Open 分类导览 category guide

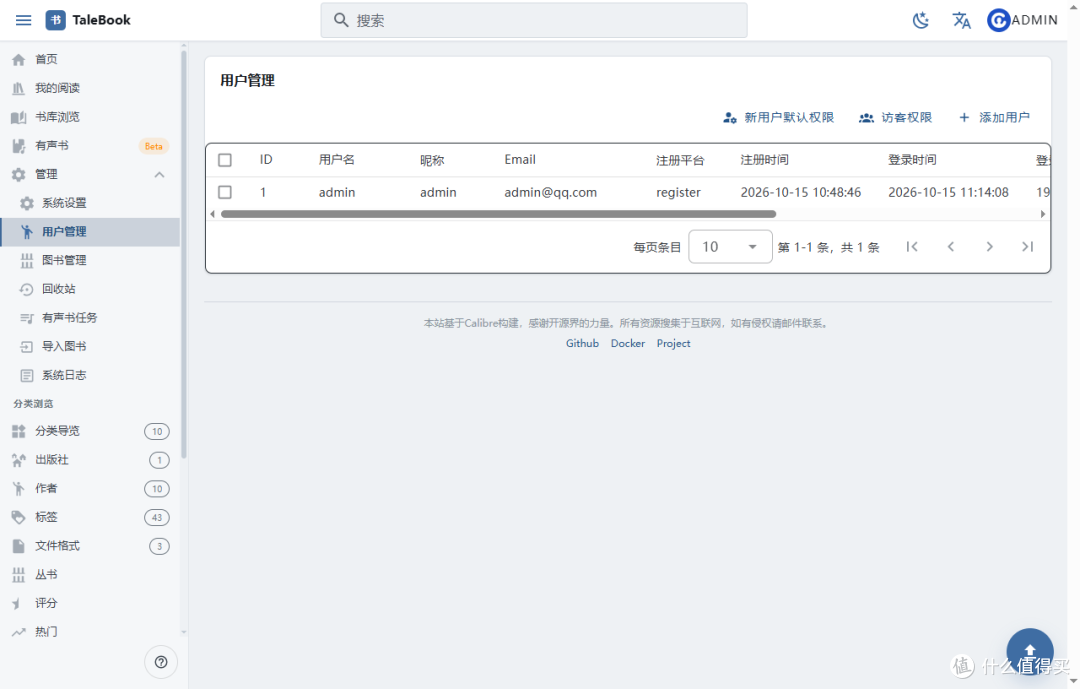[90, 431]
